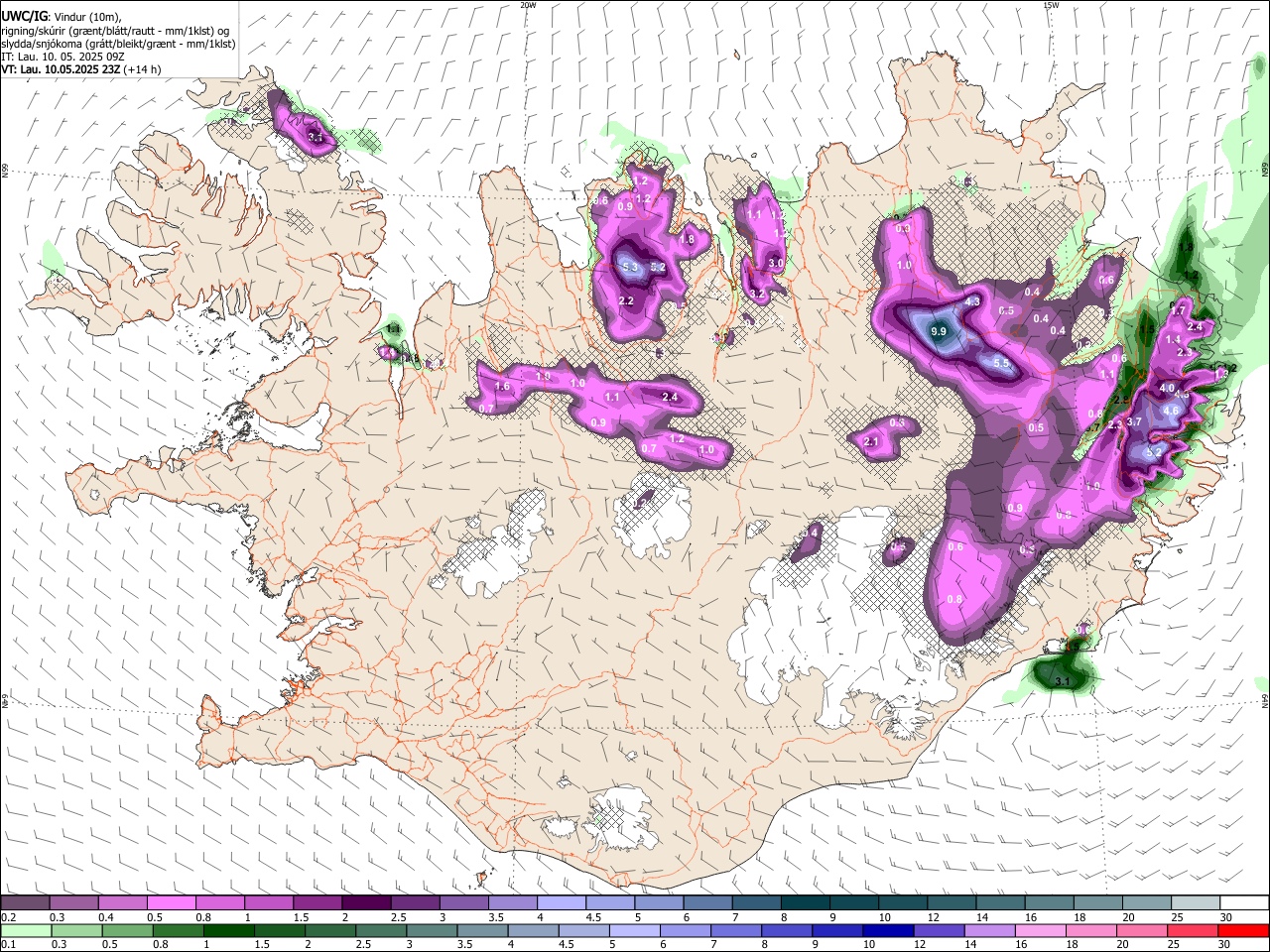Click the '5.3' precipitation value on the map
The height and width of the screenshot is (952, 1270).
pos(629,267)
